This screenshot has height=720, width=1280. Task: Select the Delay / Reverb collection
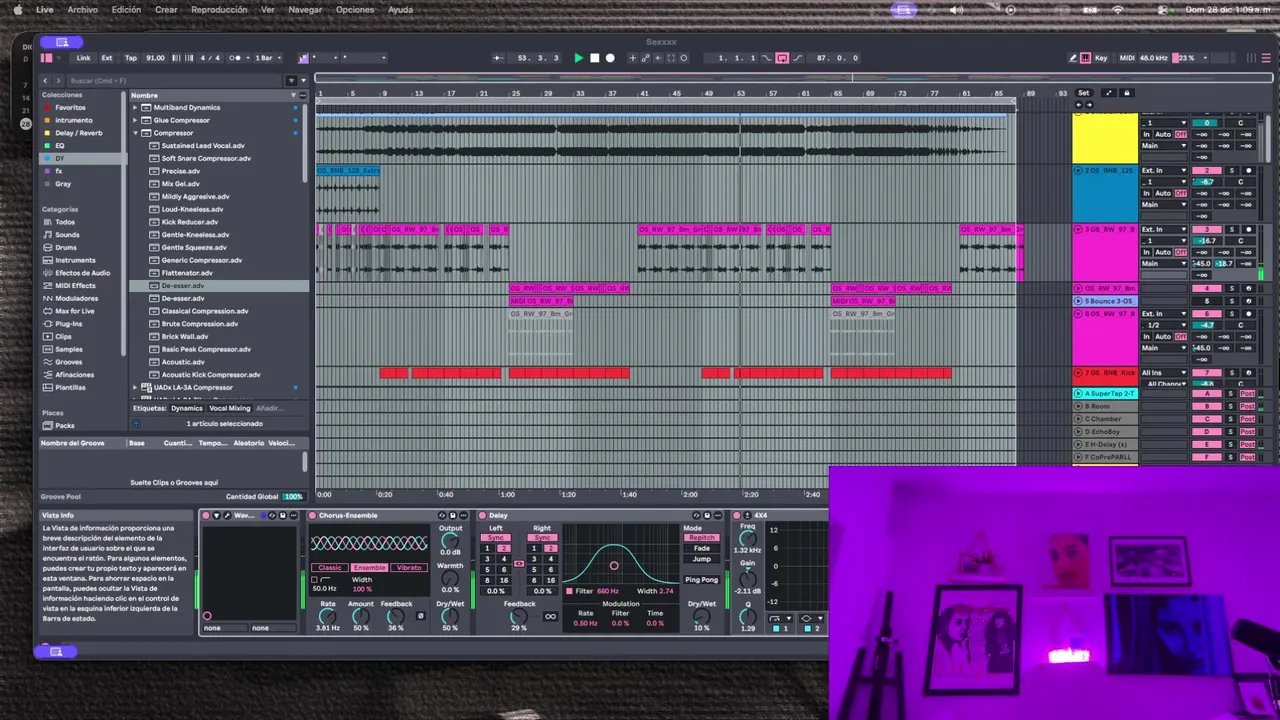pyautogui.click(x=79, y=133)
